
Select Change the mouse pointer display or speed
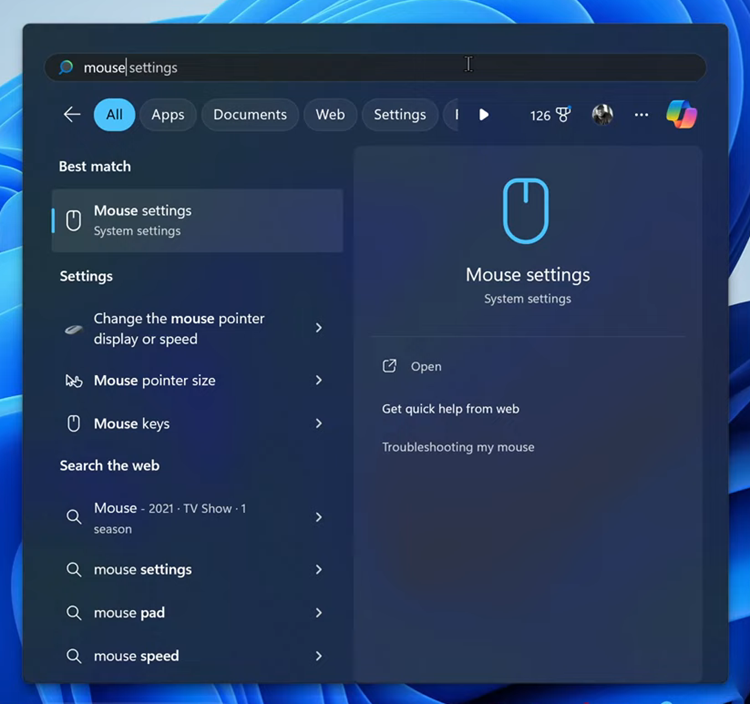pyautogui.click(x=197, y=329)
